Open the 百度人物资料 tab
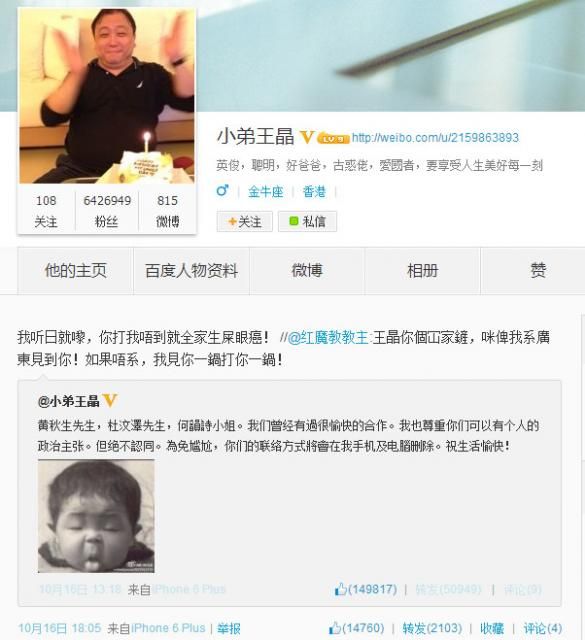The height and width of the screenshot is (640, 585). [x=191, y=271]
